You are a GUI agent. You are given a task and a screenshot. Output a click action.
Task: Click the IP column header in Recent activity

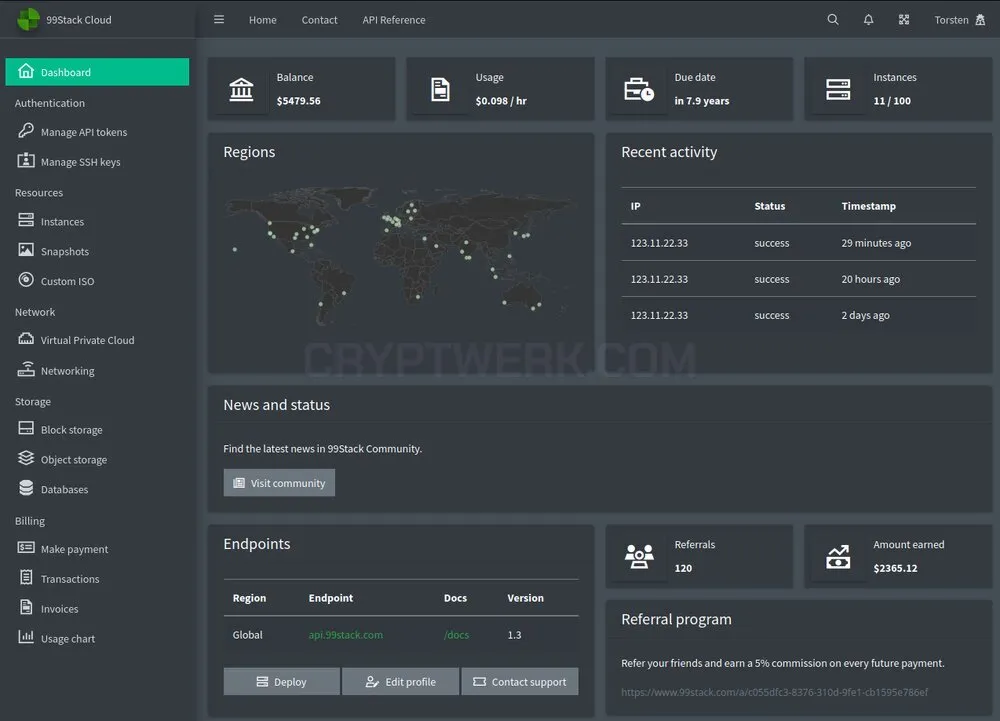pos(635,206)
